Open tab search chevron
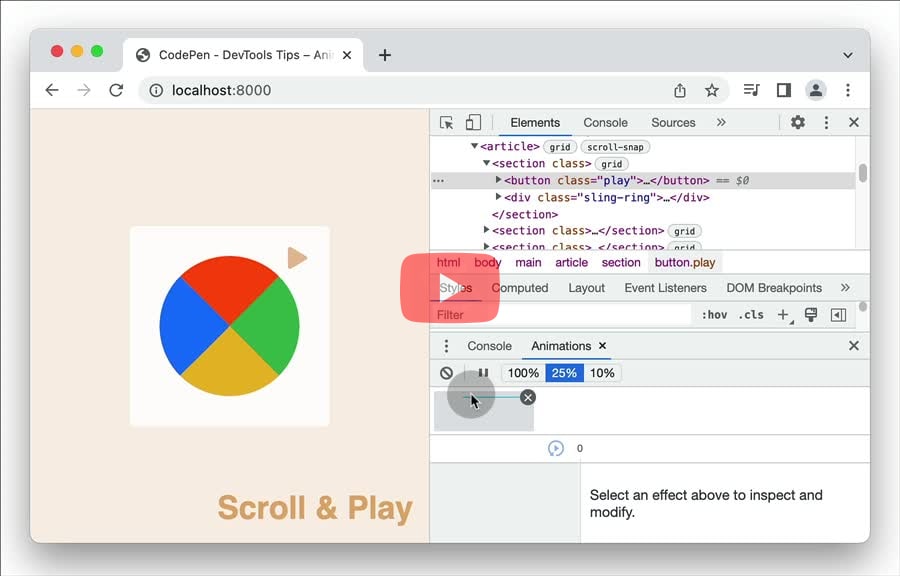This screenshot has height=576, width=900. point(848,56)
